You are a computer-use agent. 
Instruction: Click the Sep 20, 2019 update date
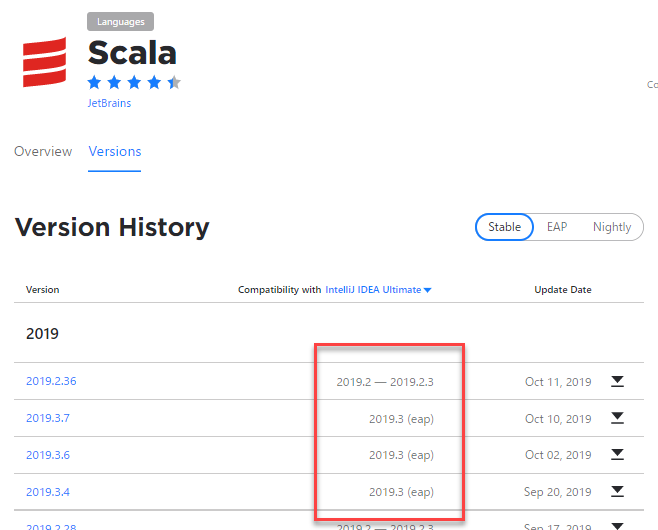pos(558,492)
